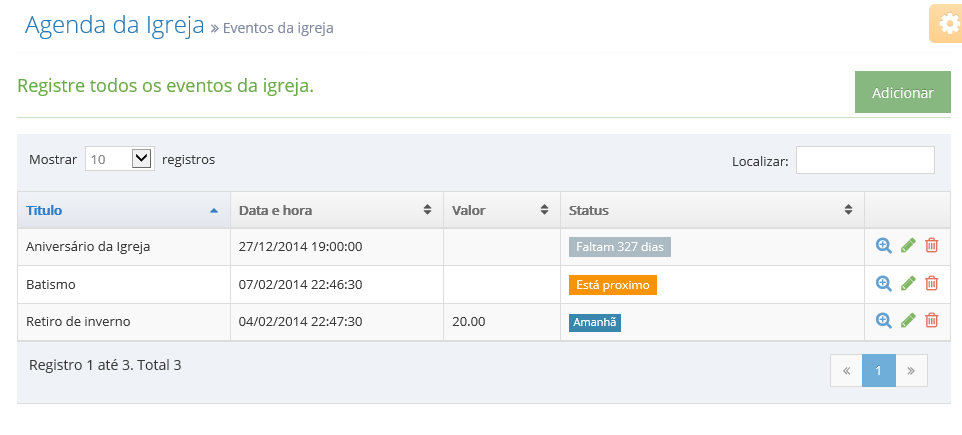962x435 pixels.
Task: Sort table by Status column
Action: click(712, 210)
